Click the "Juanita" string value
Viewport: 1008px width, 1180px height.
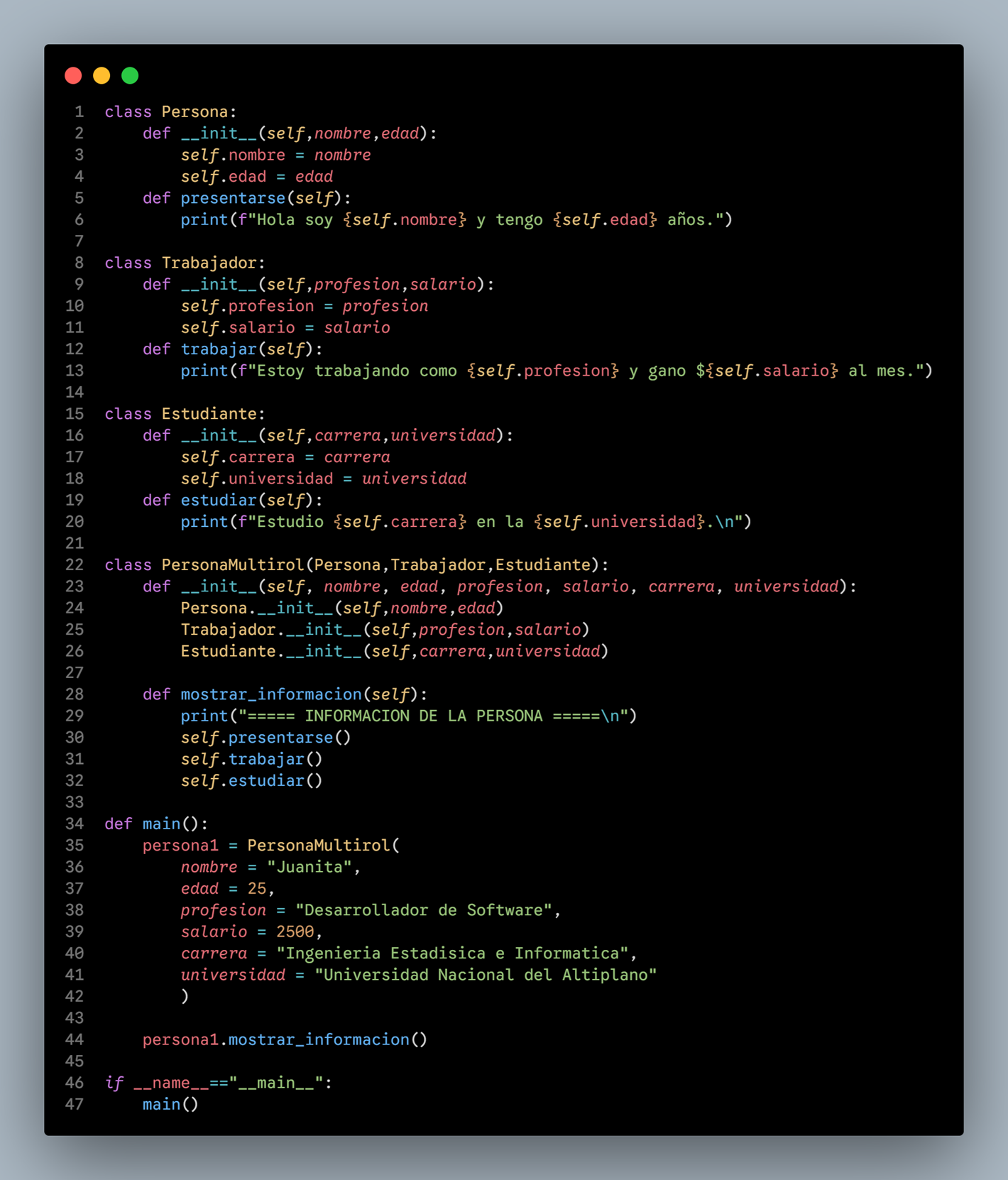309,867
